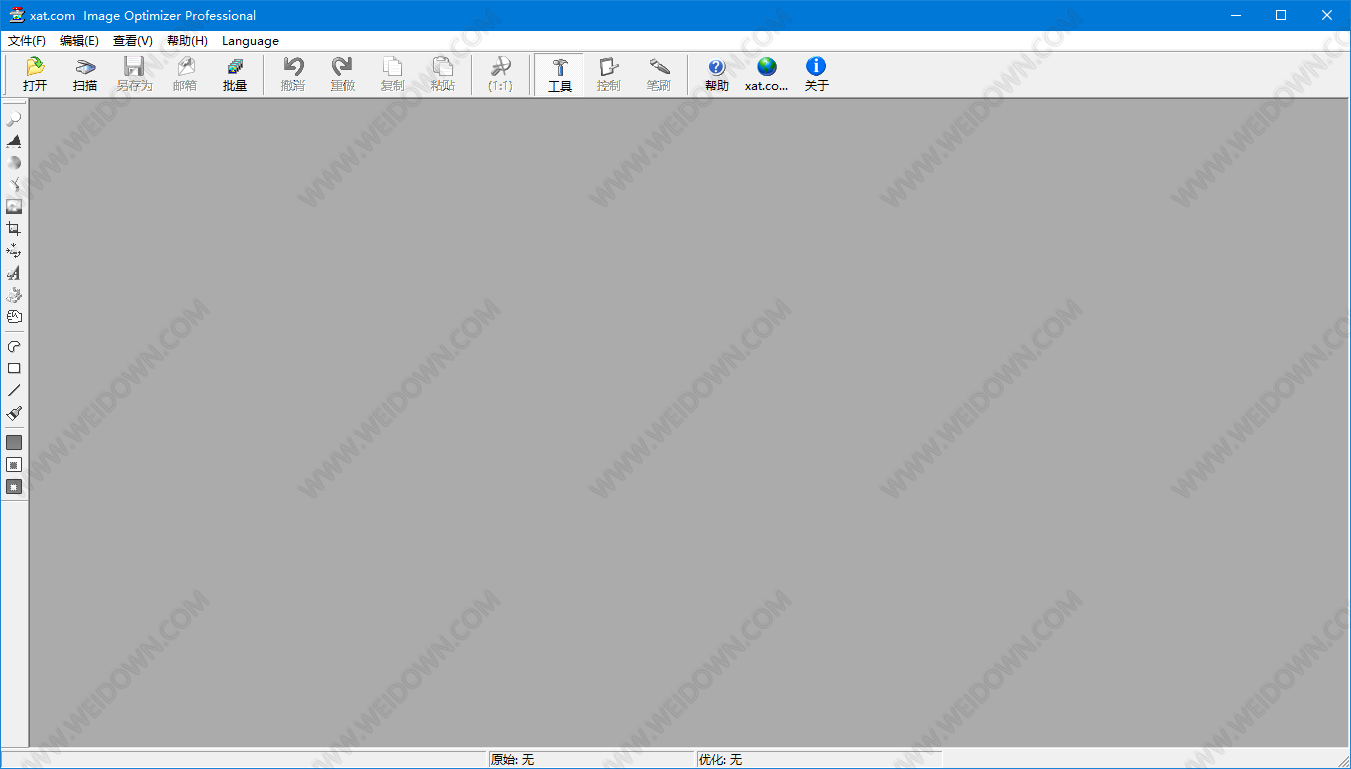
Task: Select the freehand lasso region tool
Action: 14,347
